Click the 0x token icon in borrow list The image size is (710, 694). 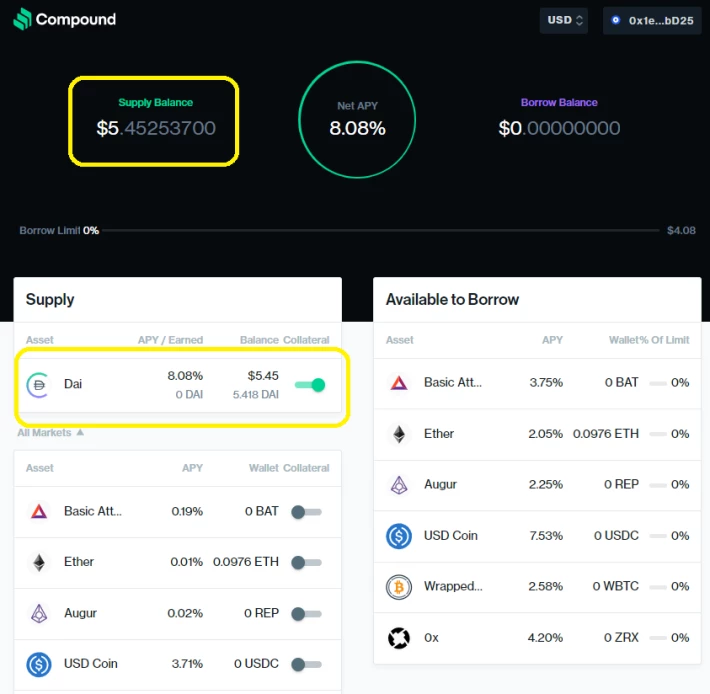399,638
